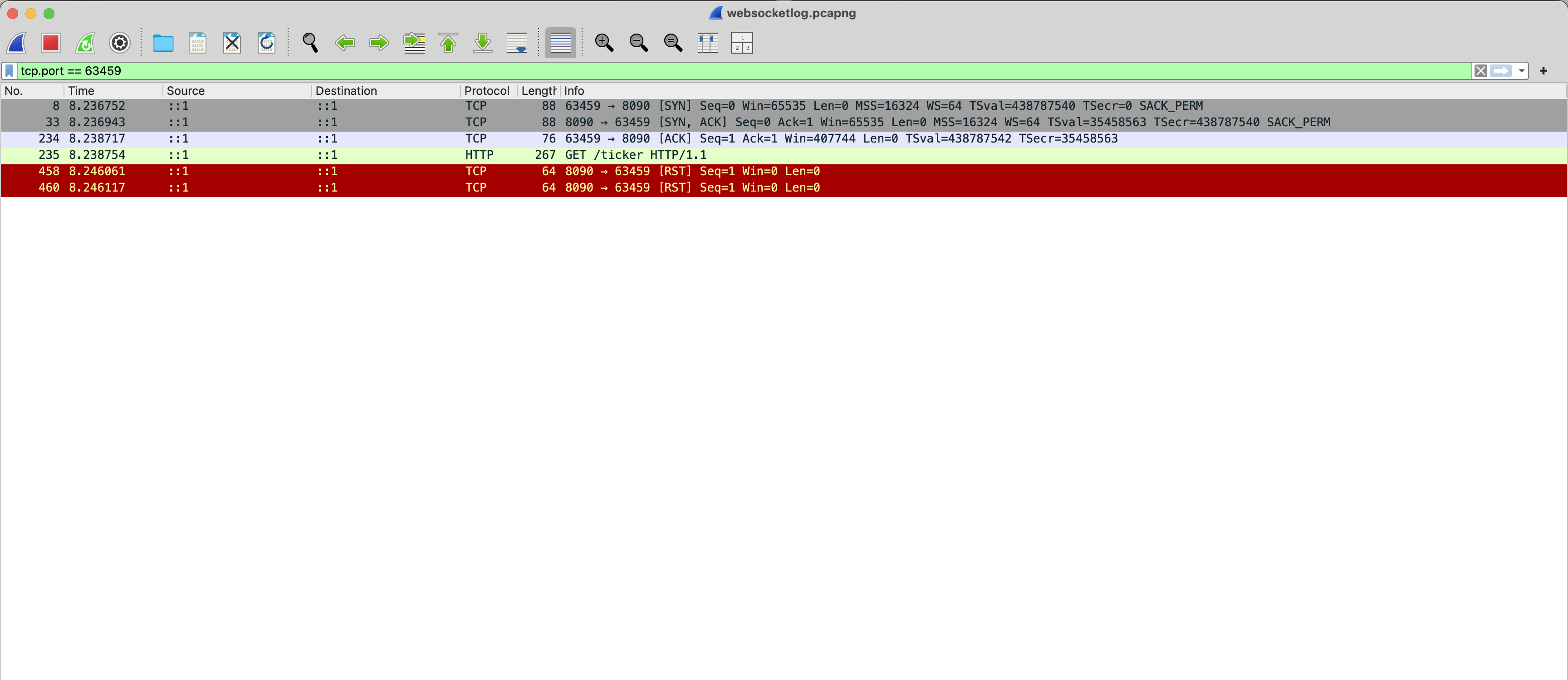Sort packets by Time column
Viewport: 1568px width, 680px height.
[81, 91]
